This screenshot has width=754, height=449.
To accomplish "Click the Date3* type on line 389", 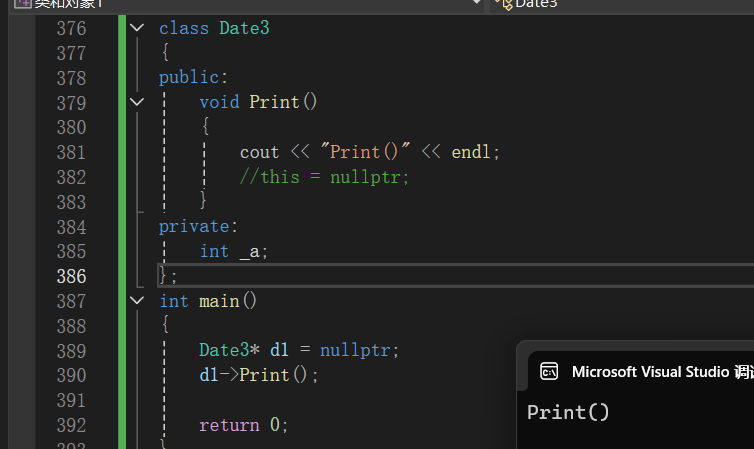I will tap(229, 350).
